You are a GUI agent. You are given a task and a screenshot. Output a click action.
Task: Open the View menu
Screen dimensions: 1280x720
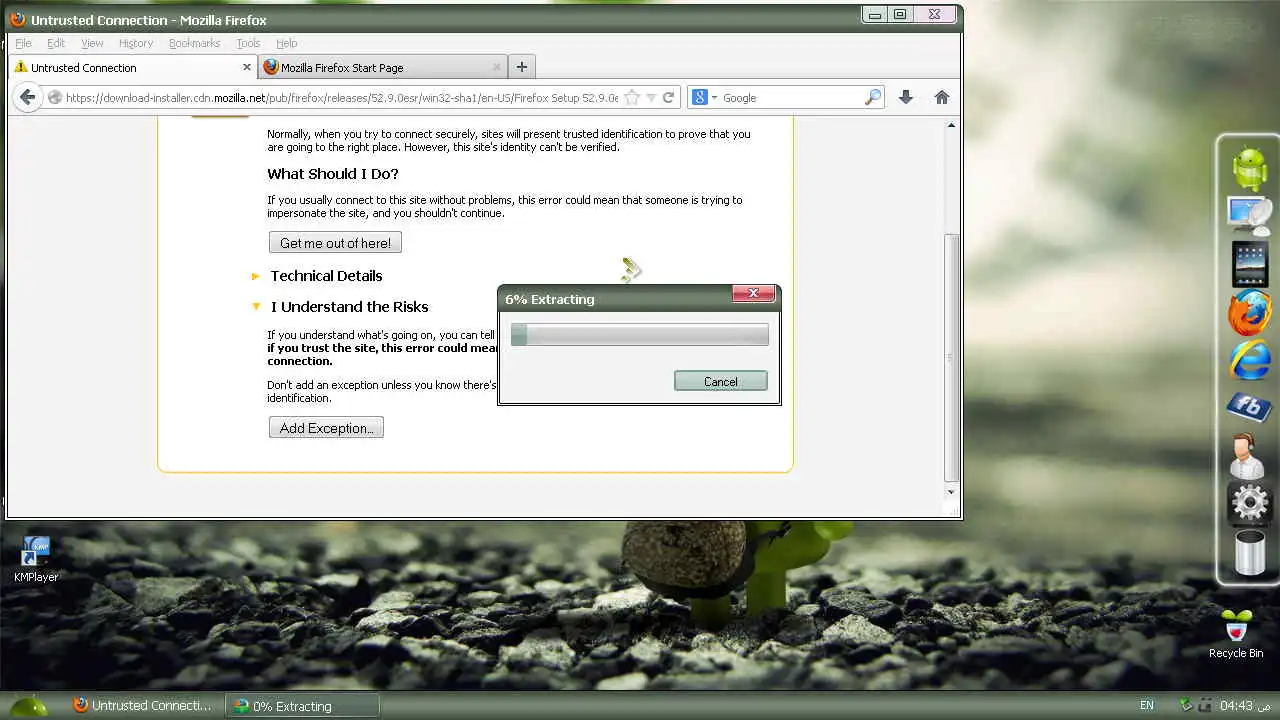tap(92, 43)
